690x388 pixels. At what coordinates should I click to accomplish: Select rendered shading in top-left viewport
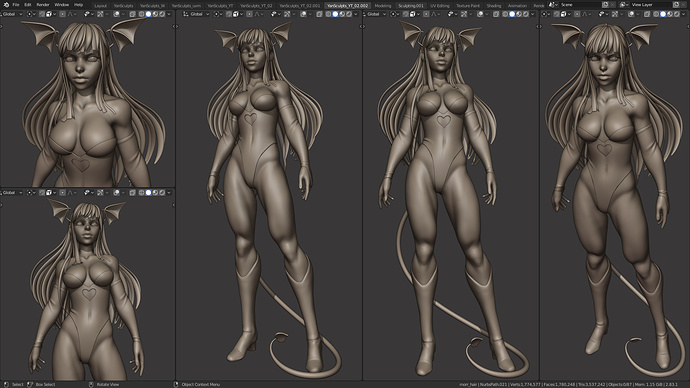pos(162,14)
